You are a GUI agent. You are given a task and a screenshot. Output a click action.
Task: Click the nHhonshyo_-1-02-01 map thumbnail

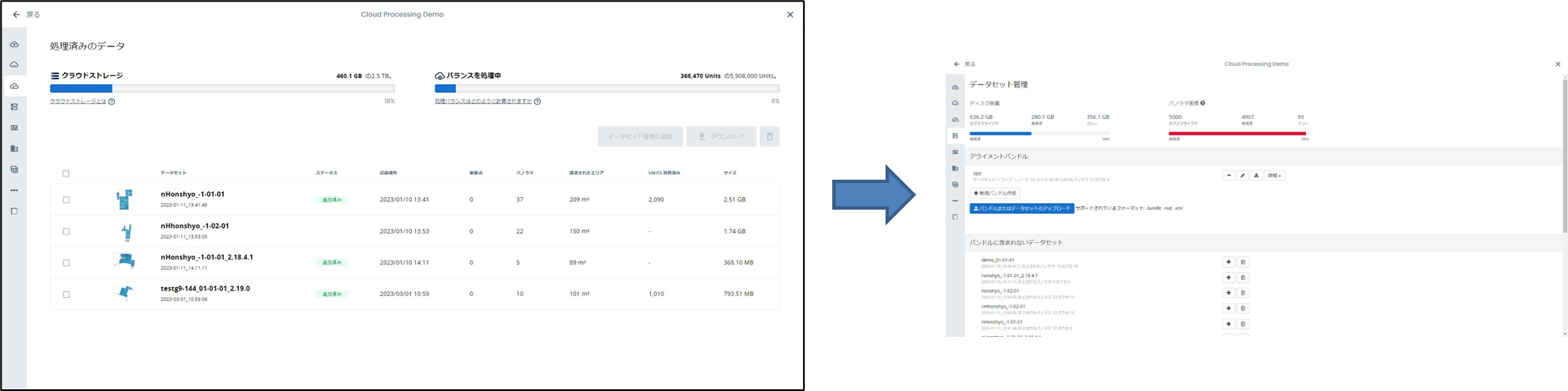click(125, 231)
